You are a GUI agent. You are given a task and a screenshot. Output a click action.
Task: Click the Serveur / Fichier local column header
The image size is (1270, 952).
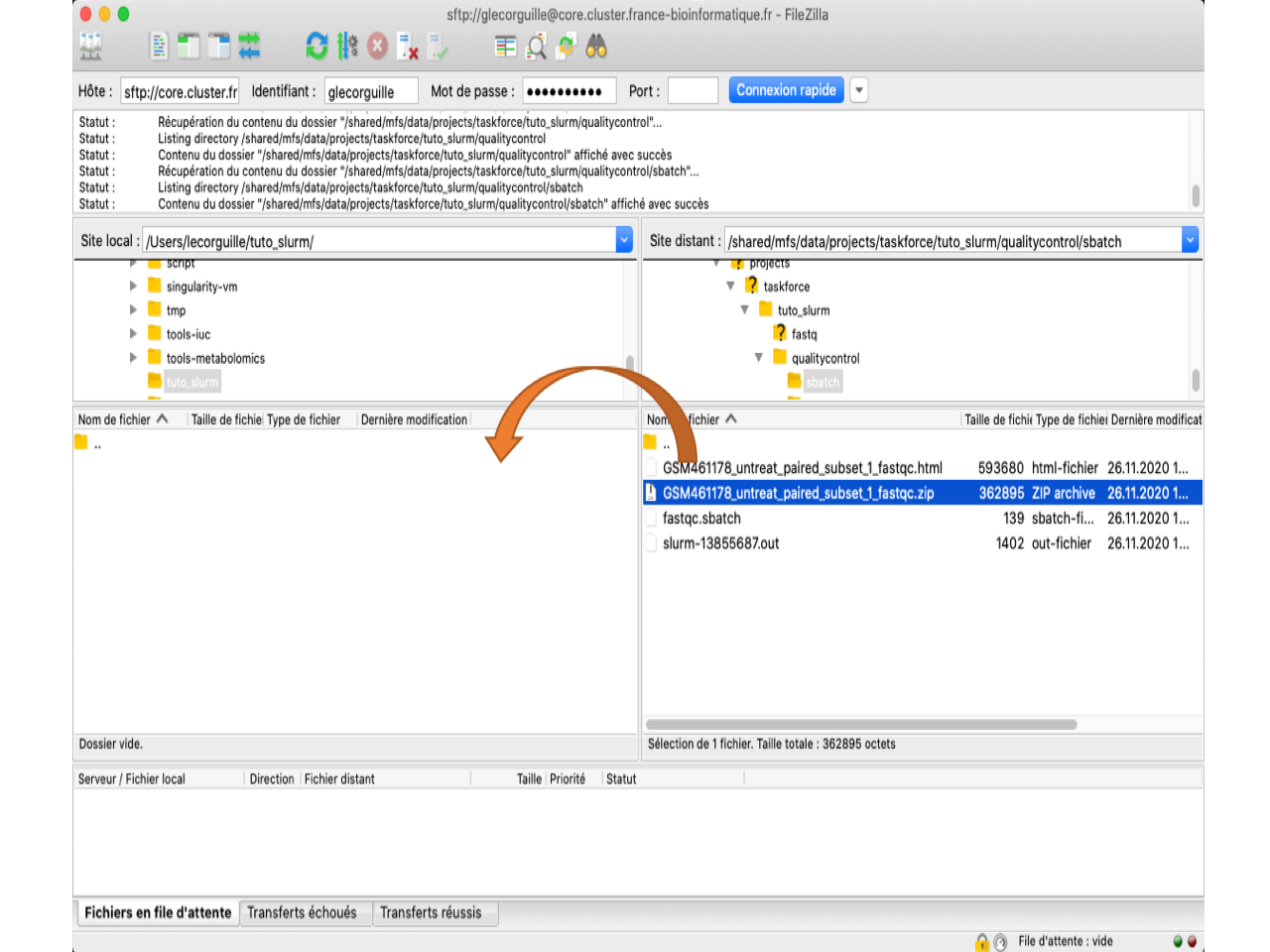coord(132,778)
